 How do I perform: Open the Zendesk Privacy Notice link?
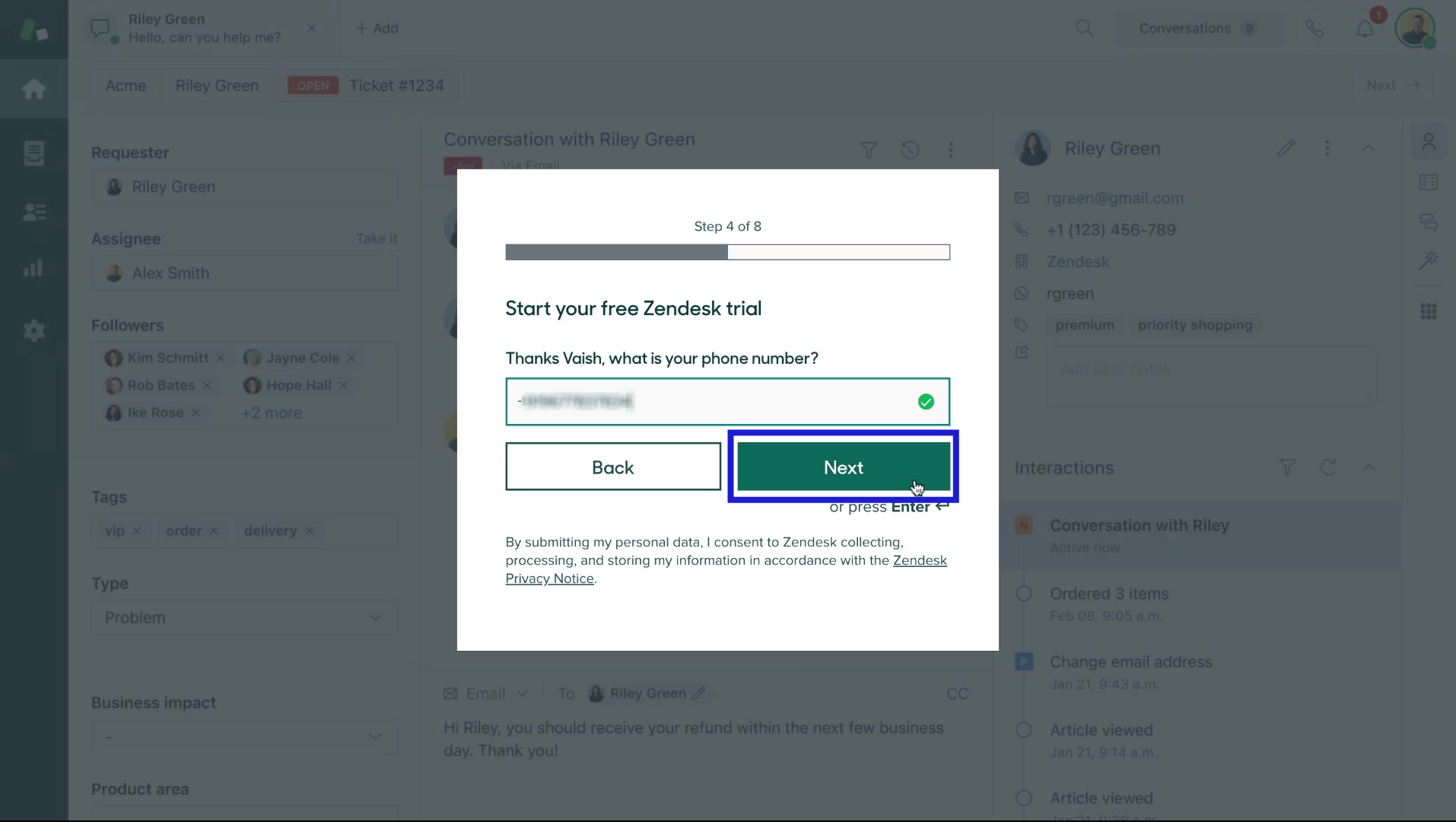[919, 561]
